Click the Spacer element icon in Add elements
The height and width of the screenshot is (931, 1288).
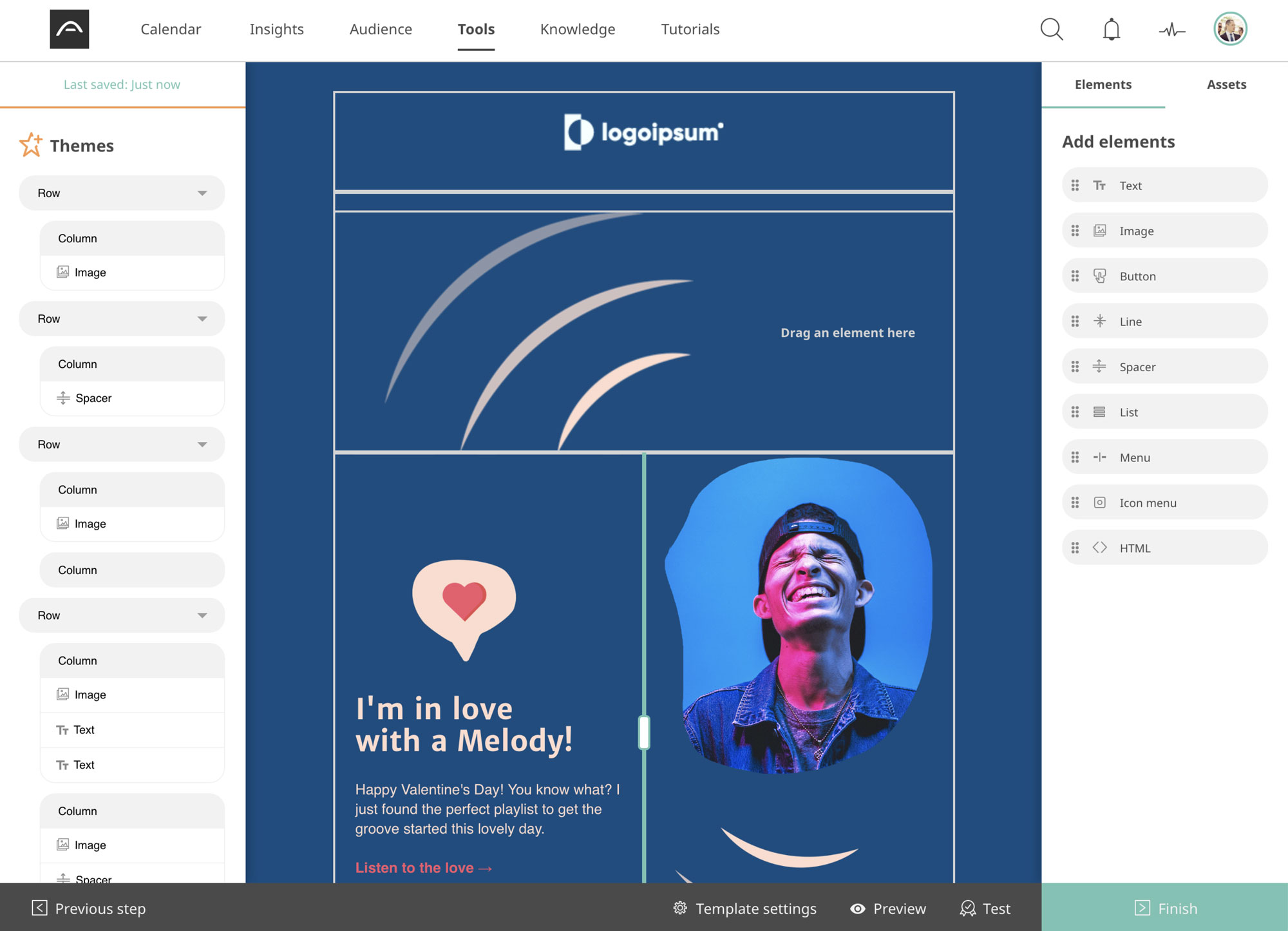pos(1099,366)
